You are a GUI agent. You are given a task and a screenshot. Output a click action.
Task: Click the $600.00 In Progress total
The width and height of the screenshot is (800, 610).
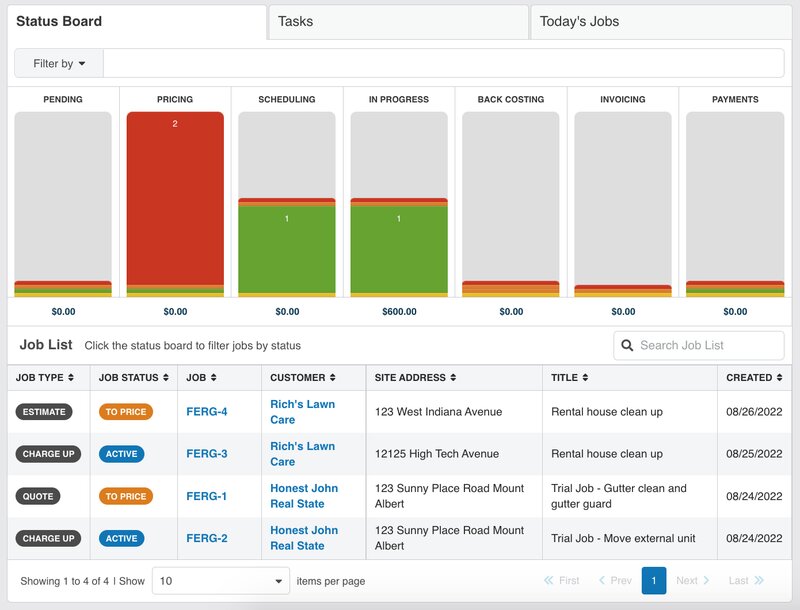[x=399, y=312]
